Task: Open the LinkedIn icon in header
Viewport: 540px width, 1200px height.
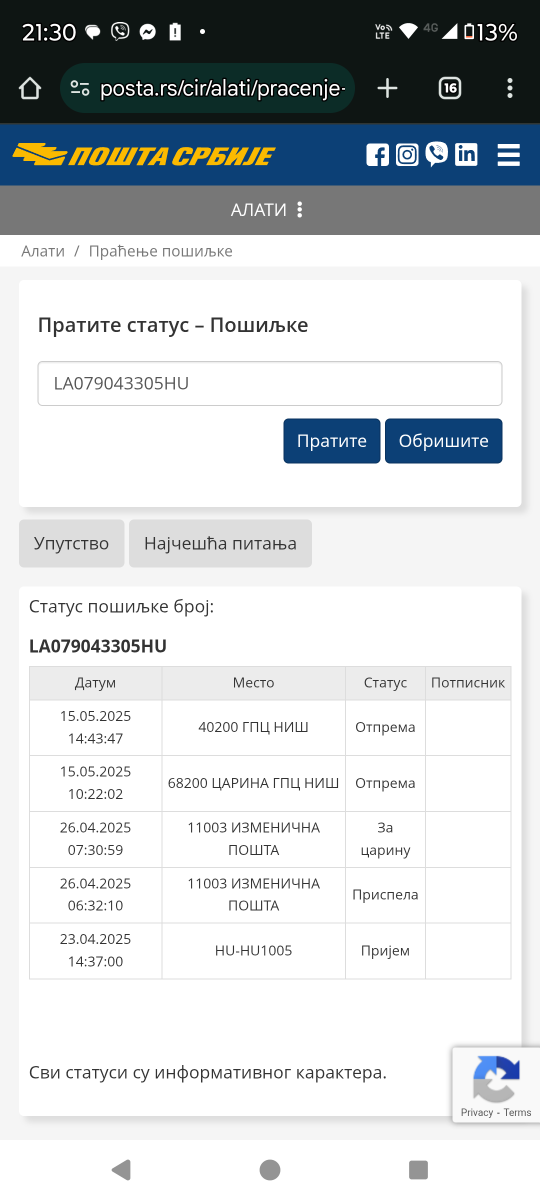Action: coord(466,155)
